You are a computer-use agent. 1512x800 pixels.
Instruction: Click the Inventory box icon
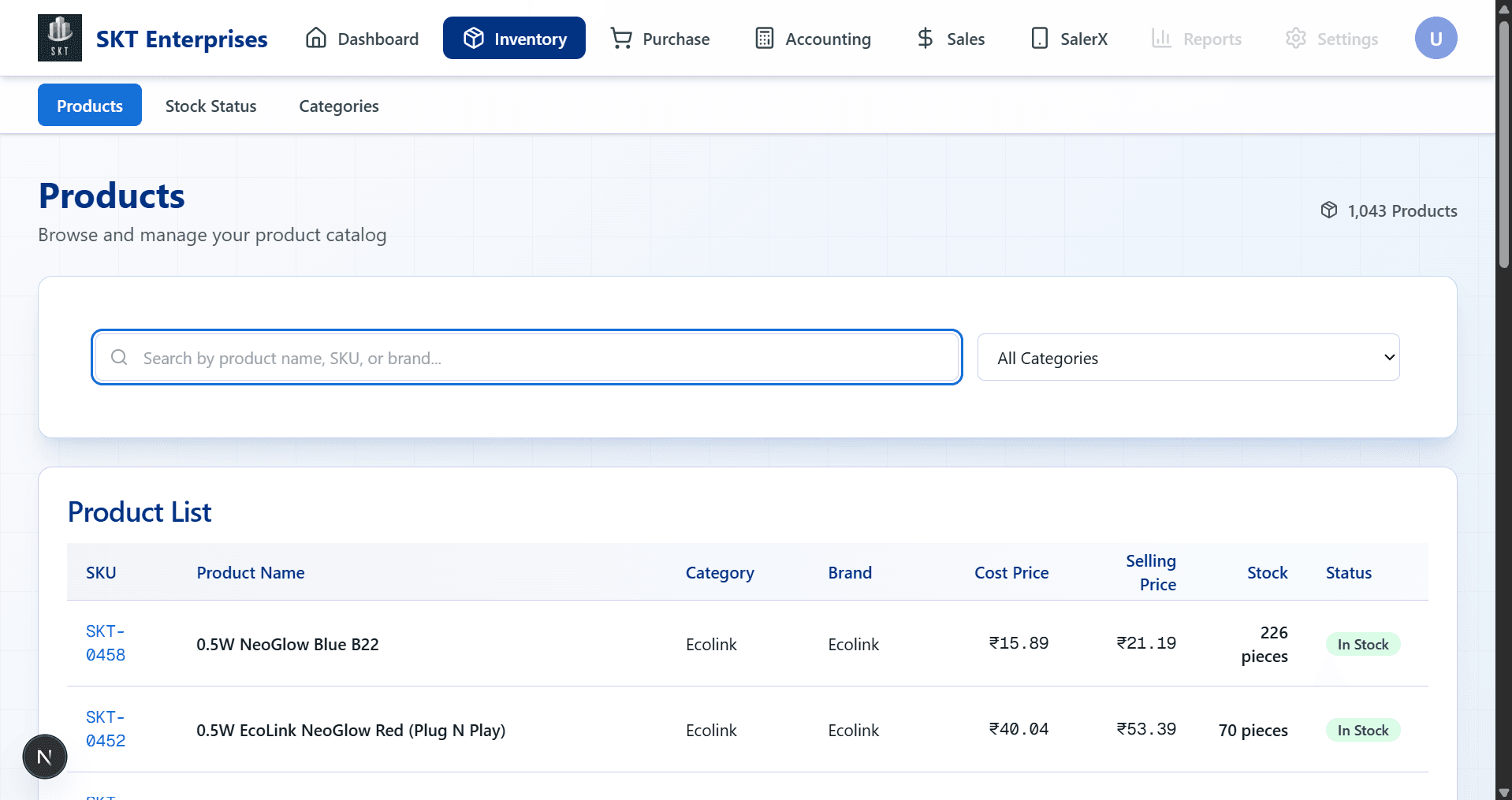[474, 38]
